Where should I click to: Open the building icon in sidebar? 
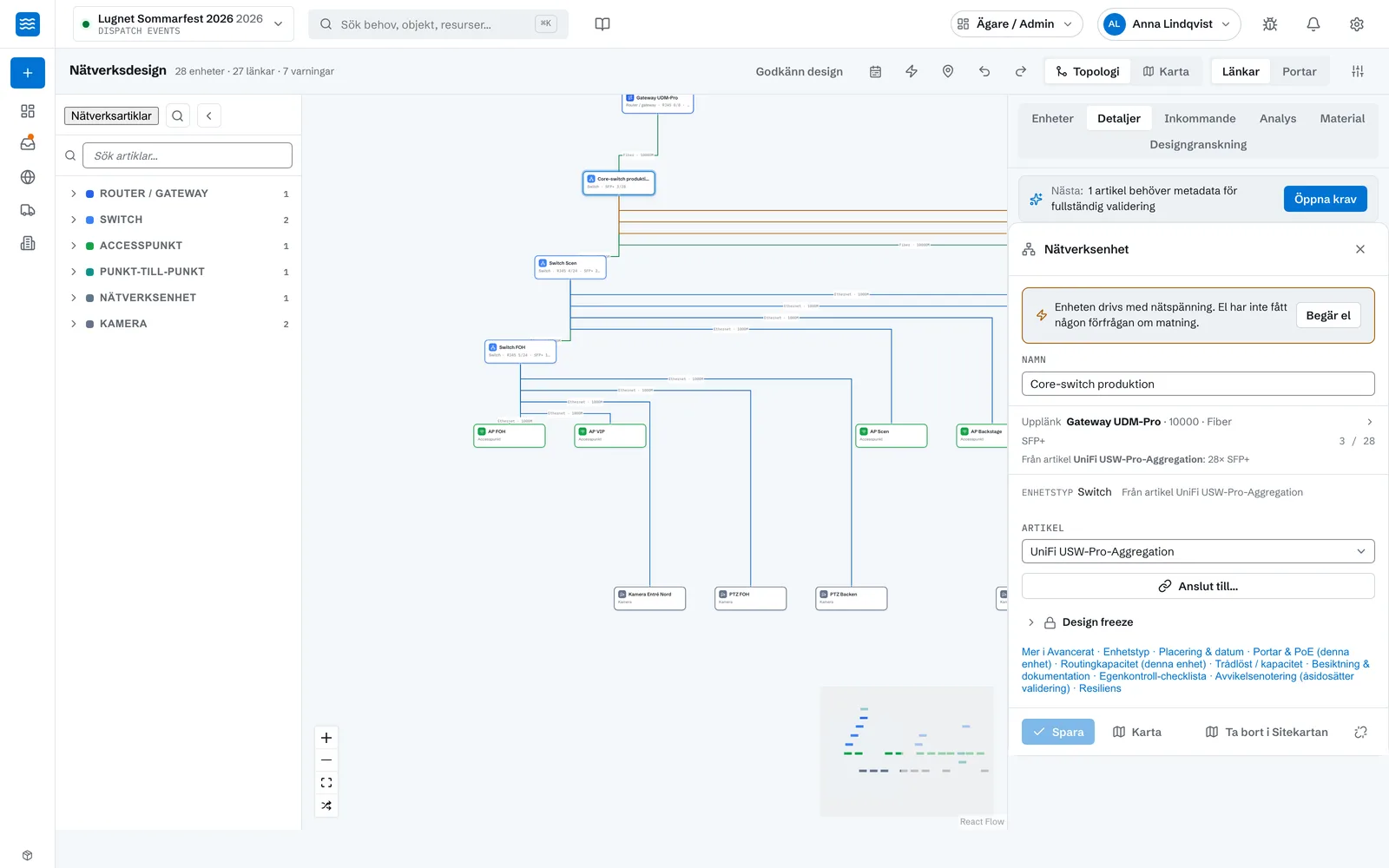28,243
